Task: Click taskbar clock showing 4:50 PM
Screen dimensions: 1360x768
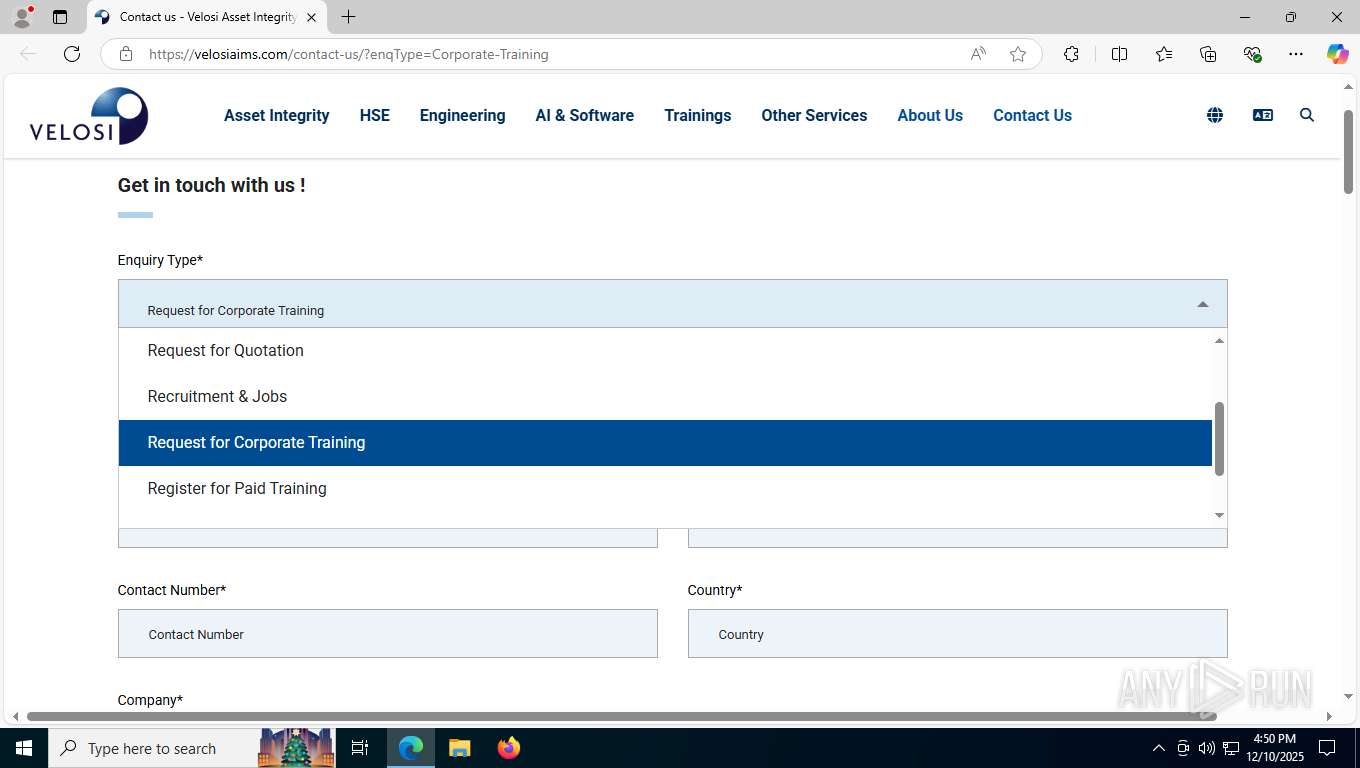Action: click(1274, 748)
